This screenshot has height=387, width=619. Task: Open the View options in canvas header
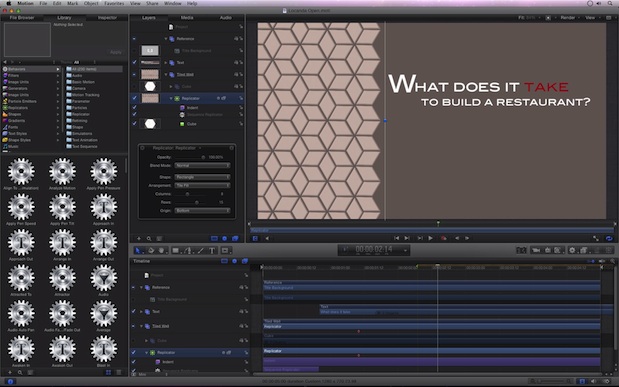pos(591,18)
